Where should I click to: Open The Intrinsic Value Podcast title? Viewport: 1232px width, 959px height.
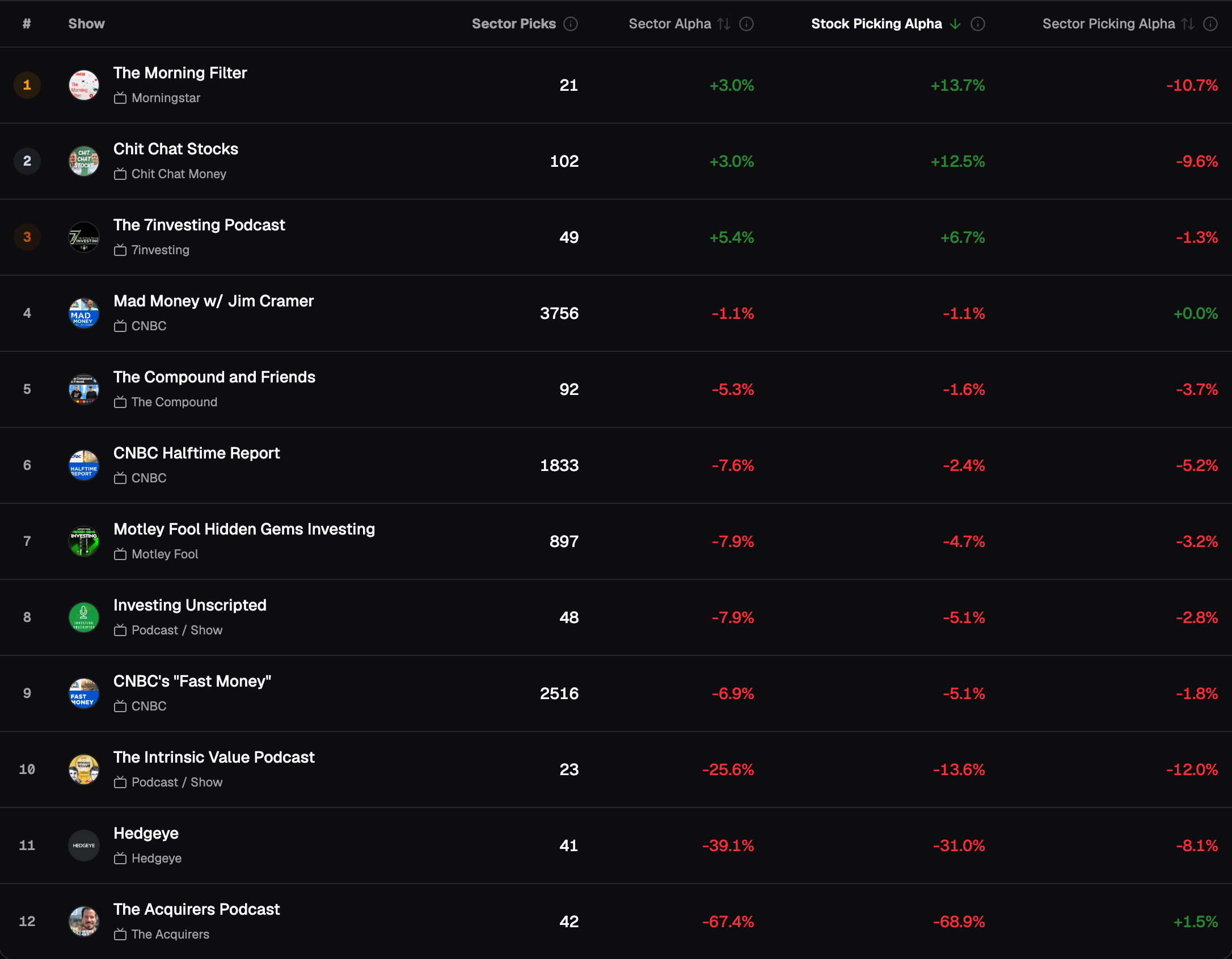click(x=214, y=757)
